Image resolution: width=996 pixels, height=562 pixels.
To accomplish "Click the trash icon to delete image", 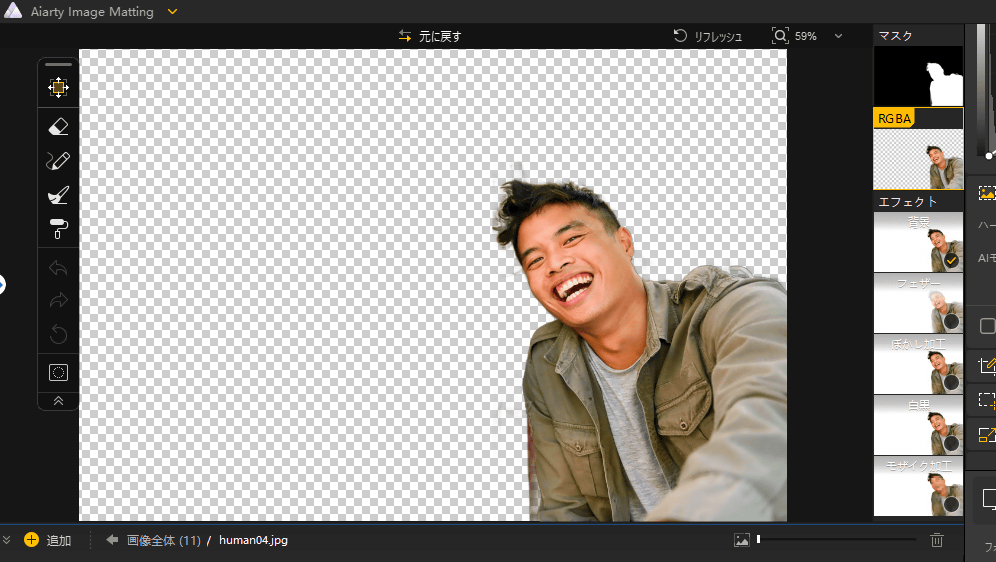I will point(936,540).
